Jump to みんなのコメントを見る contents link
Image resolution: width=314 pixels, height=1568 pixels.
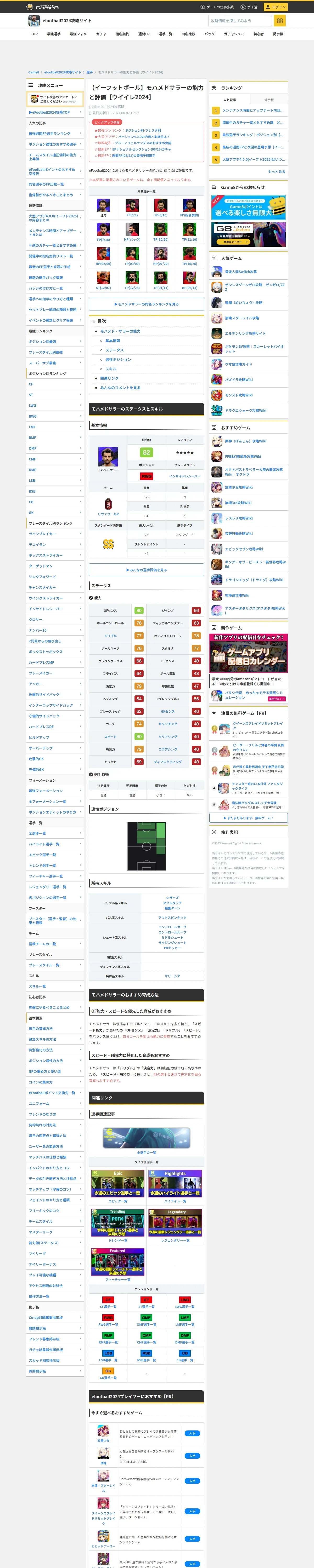120,388
